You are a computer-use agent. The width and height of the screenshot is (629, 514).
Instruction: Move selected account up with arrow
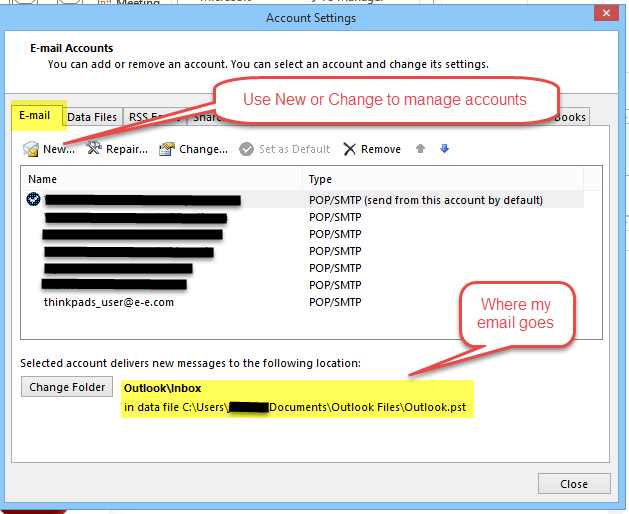click(420, 148)
